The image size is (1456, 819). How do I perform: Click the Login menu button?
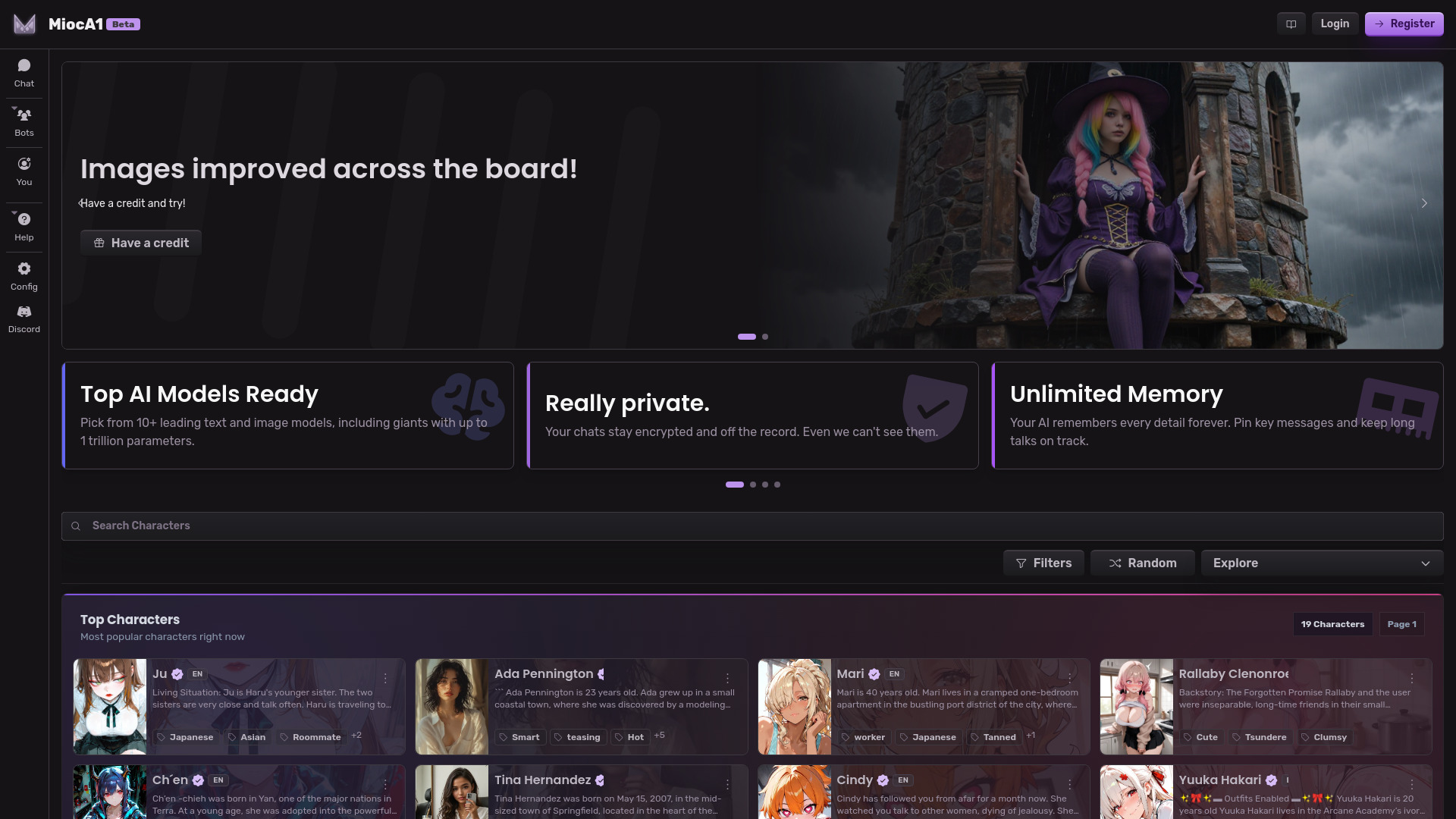tap(1335, 24)
